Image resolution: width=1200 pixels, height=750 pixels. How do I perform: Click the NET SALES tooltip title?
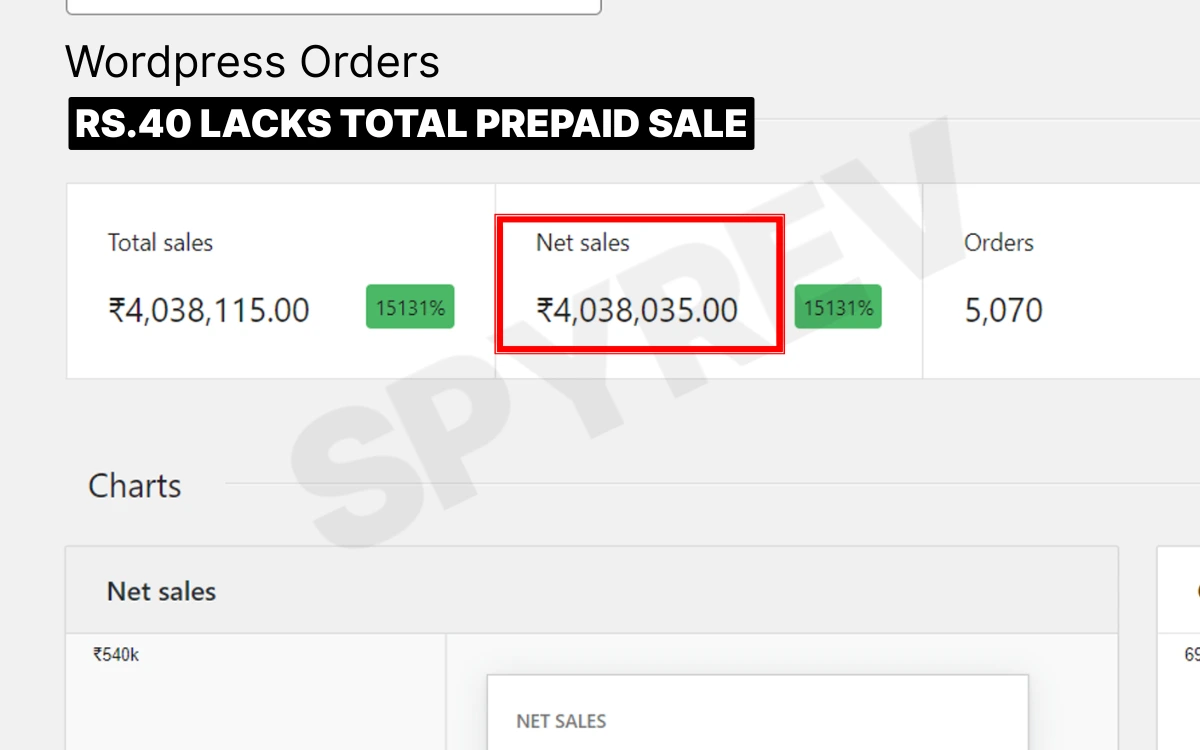(561, 721)
